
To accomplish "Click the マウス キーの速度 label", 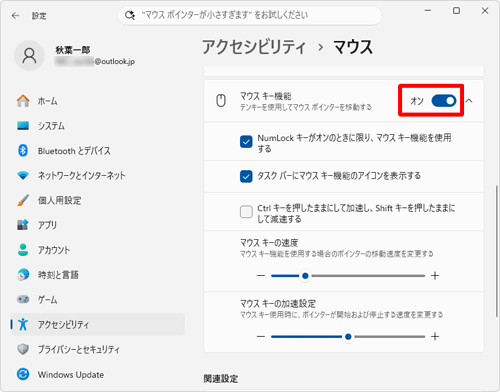I will (x=269, y=243).
